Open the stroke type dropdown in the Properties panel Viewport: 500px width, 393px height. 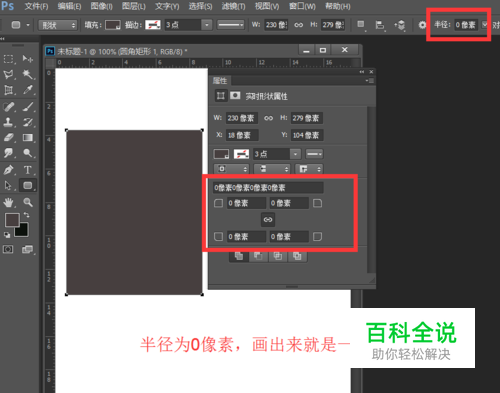coord(314,154)
